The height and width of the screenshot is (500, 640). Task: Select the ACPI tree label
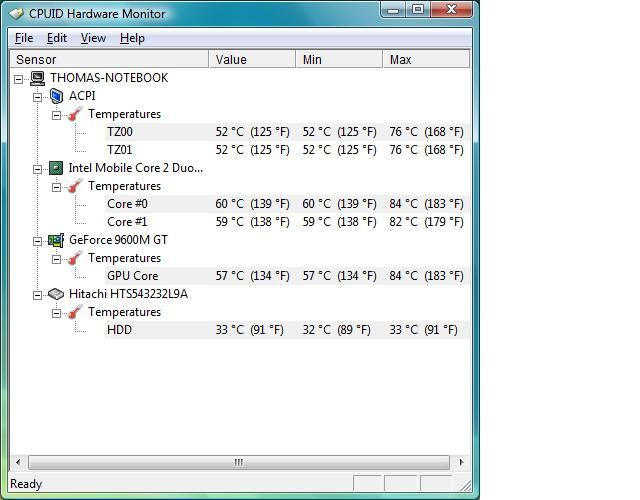pos(82,96)
